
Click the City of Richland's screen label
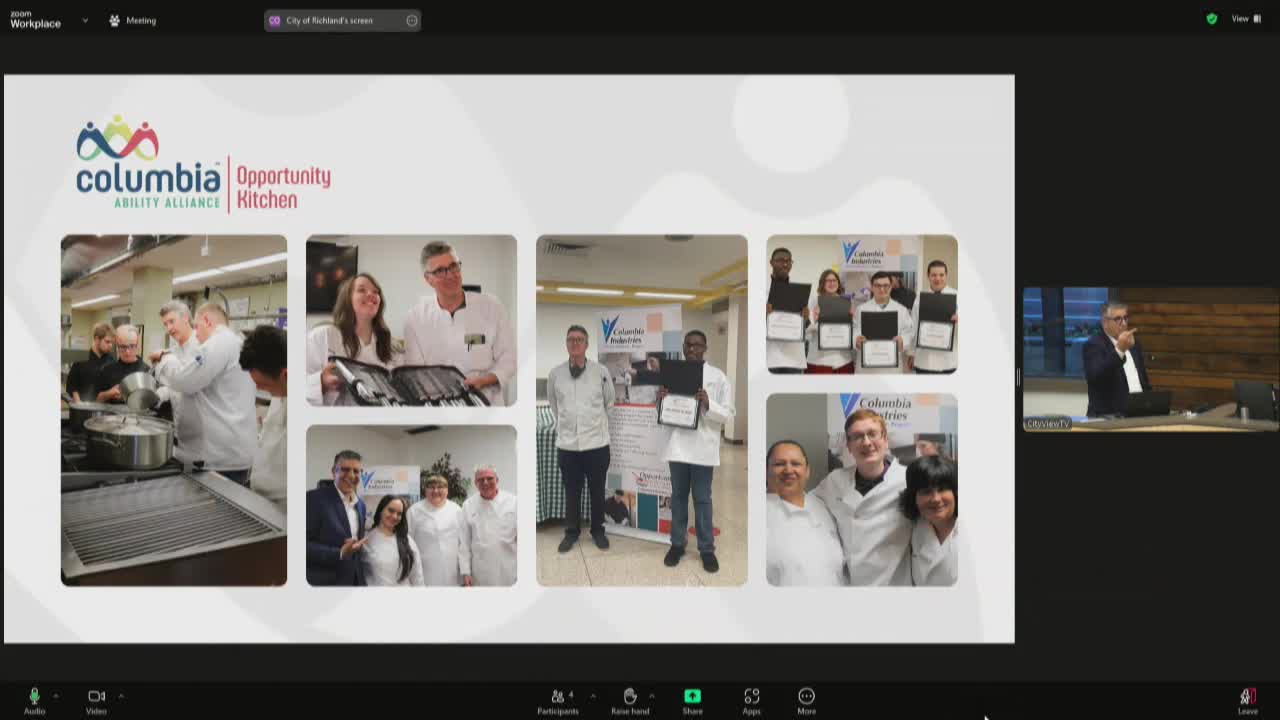point(329,20)
